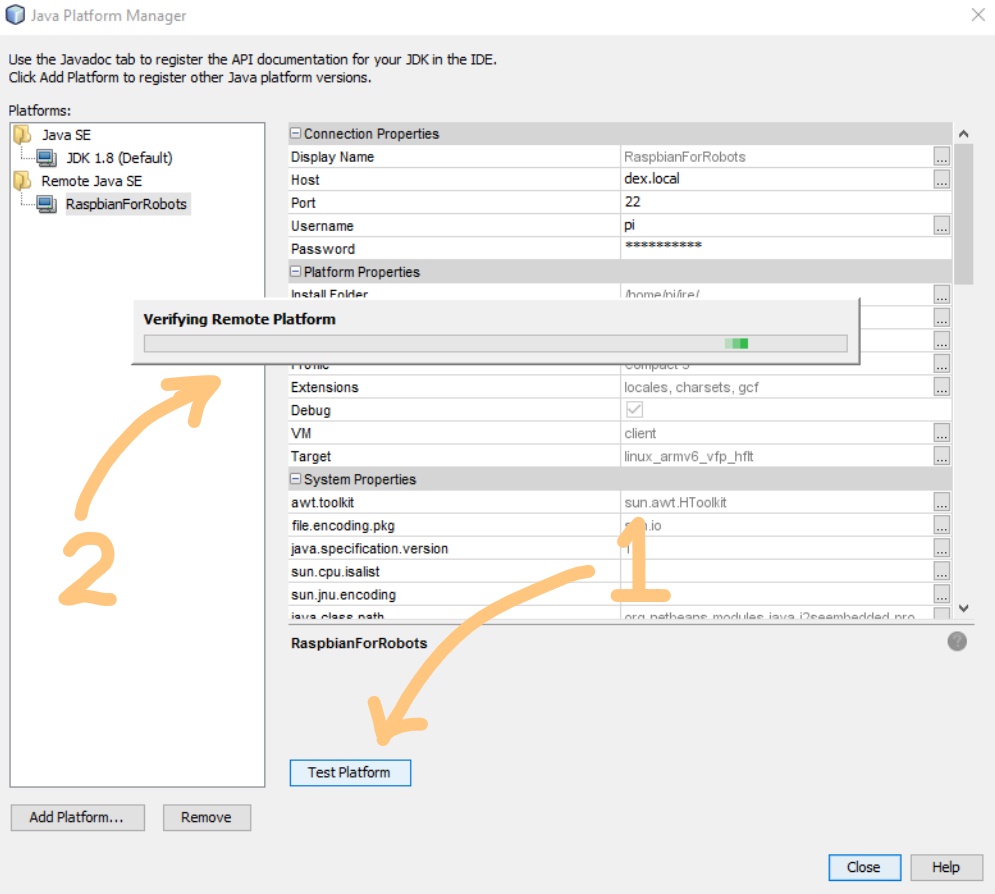Image resolution: width=995 pixels, height=894 pixels.
Task: Click the Target value linux_armv6_vfp_hflt
Action: [689, 456]
